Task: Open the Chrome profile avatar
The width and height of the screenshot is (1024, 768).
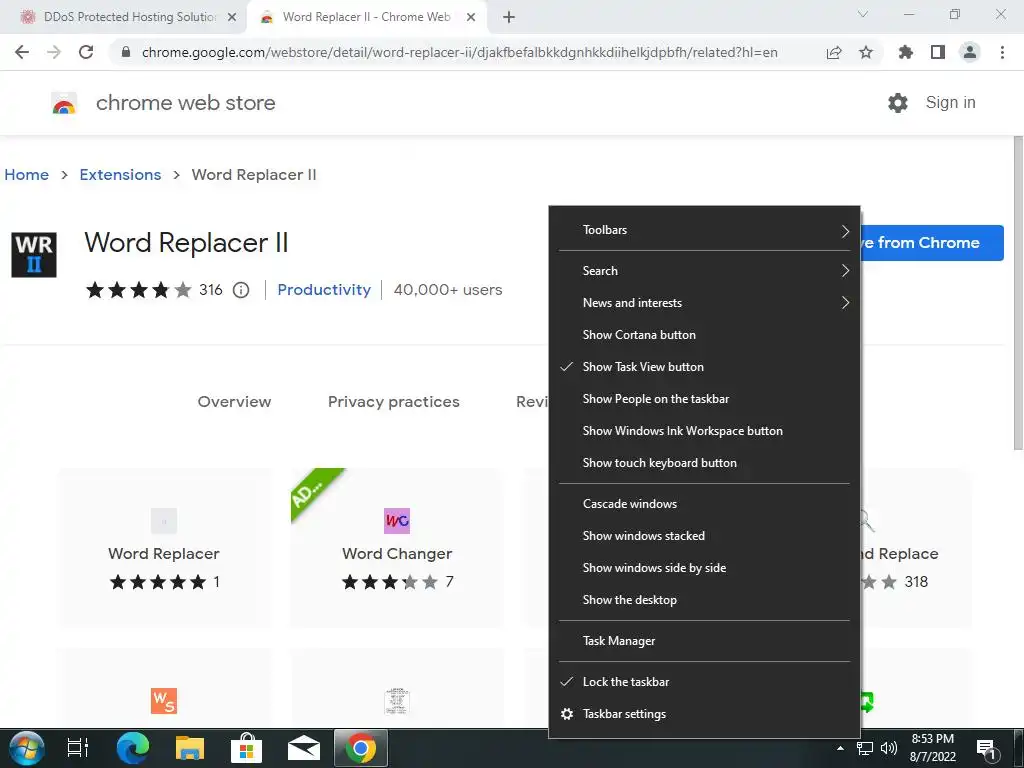Action: 970,52
